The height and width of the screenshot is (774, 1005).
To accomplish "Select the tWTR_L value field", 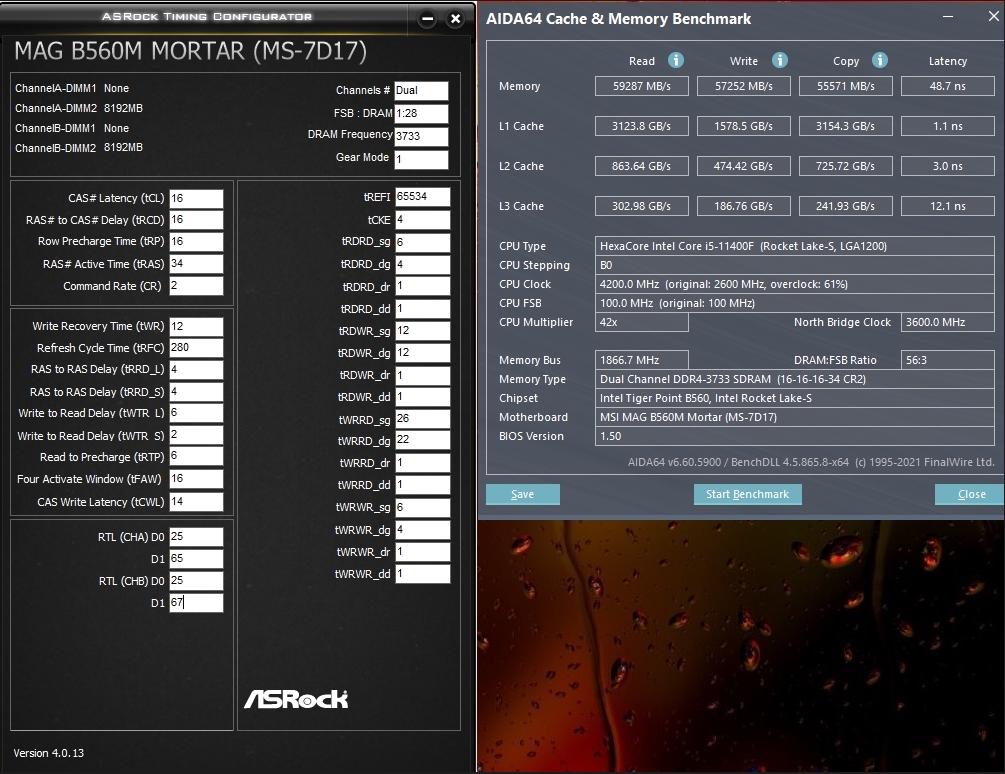I will (x=196, y=413).
